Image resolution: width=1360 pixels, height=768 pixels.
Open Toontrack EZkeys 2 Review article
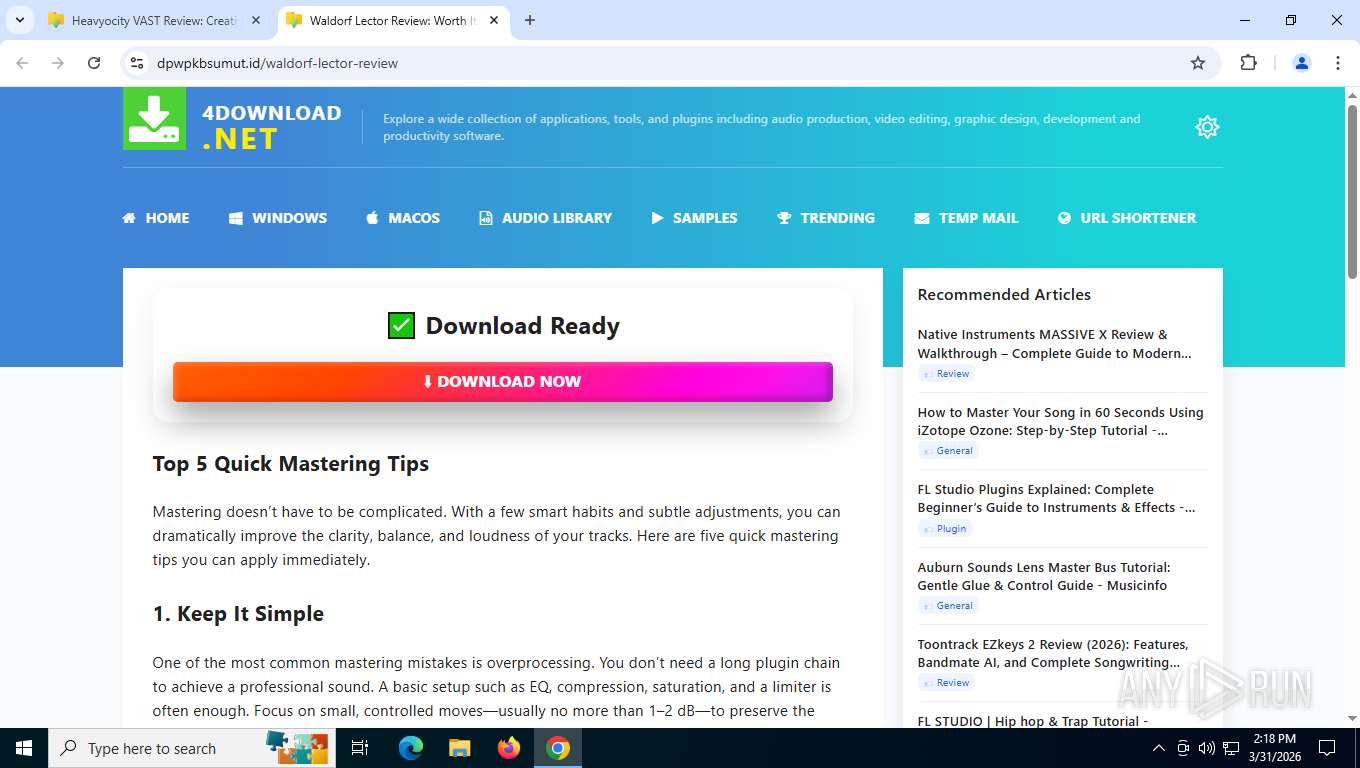(x=1052, y=653)
